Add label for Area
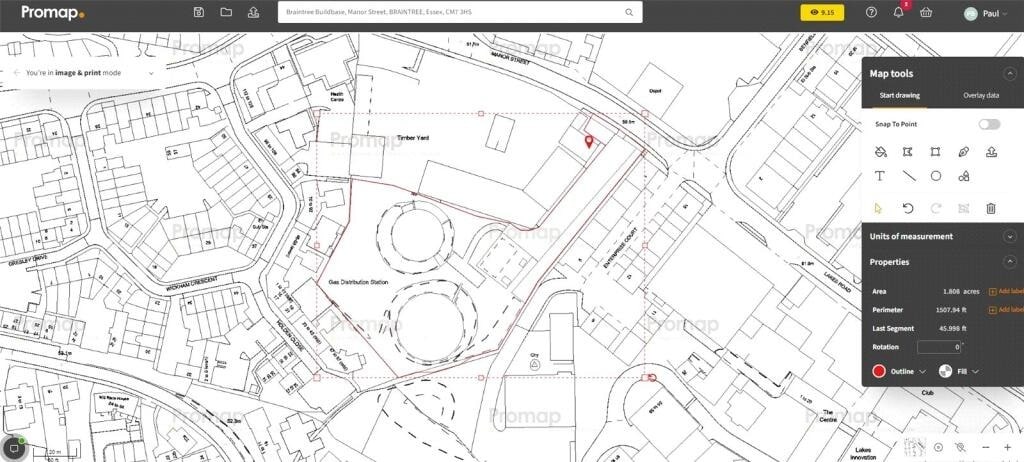The image size is (1024, 462). tap(1006, 291)
